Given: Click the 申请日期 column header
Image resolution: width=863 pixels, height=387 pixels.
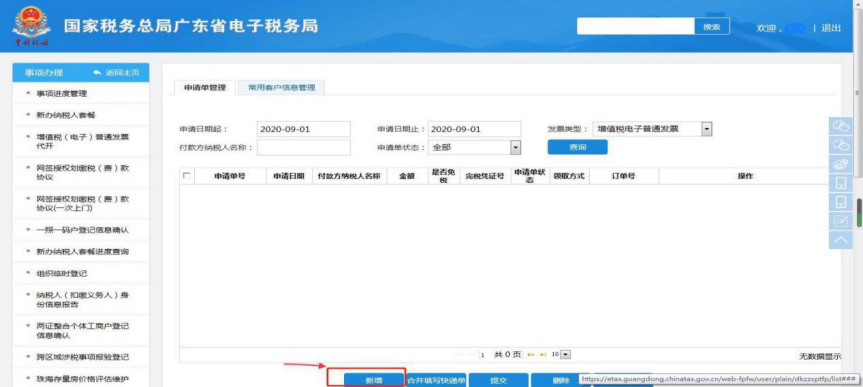Looking at the screenshot, I should click(289, 176).
